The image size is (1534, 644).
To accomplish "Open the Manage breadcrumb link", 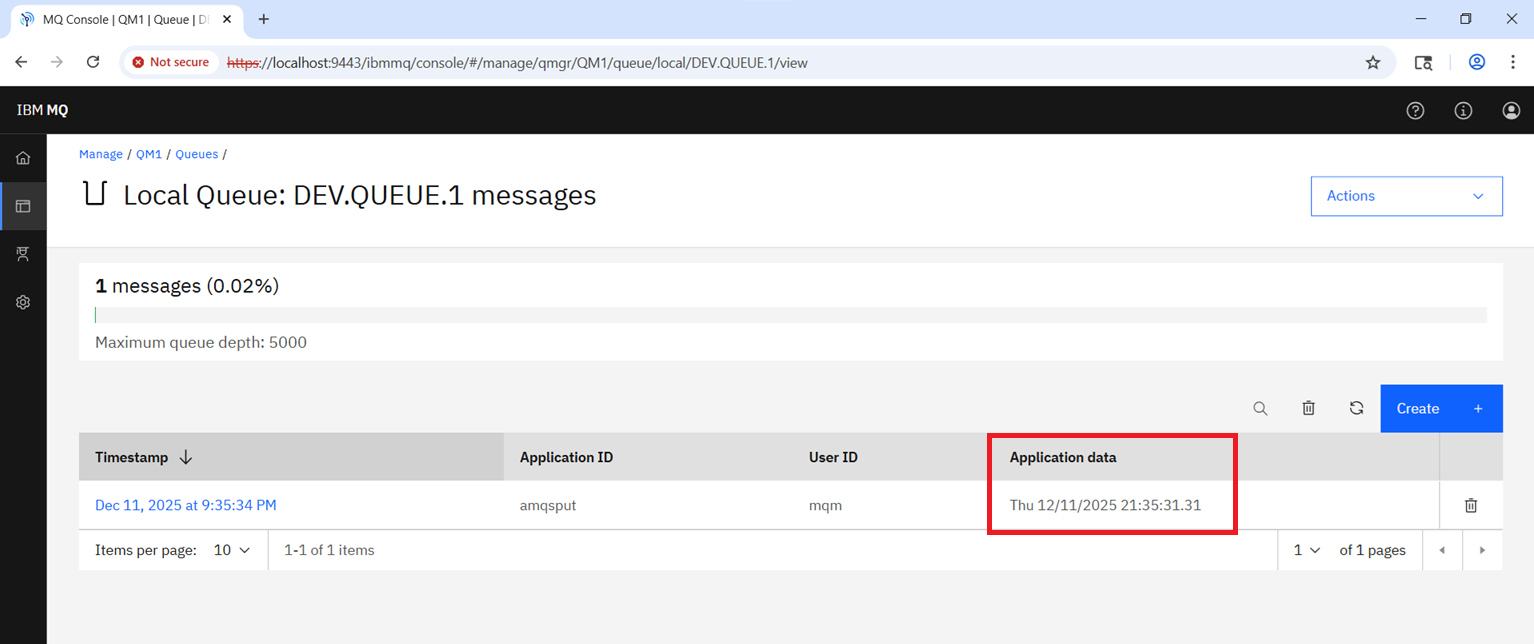I will click(101, 154).
